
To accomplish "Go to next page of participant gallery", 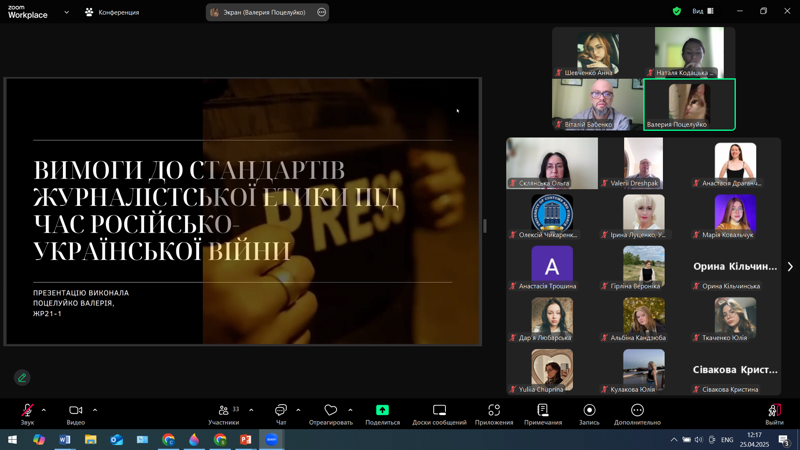I will 790,266.
